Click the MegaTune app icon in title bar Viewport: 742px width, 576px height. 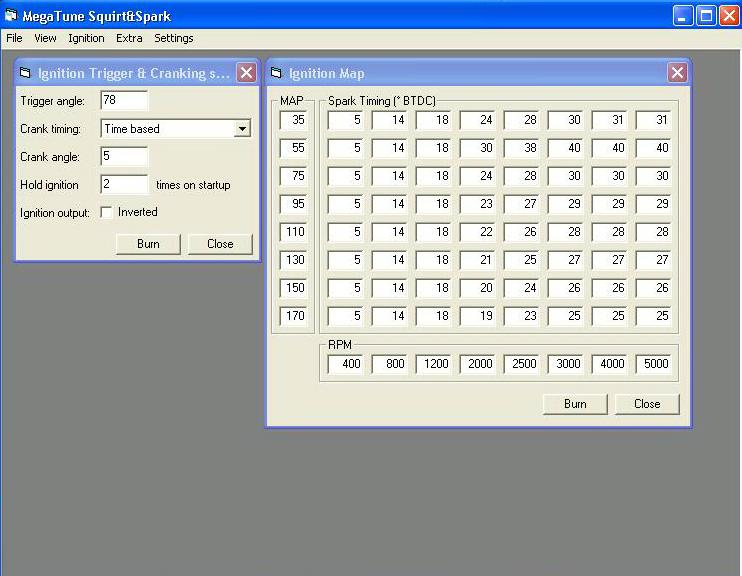click(x=12, y=16)
